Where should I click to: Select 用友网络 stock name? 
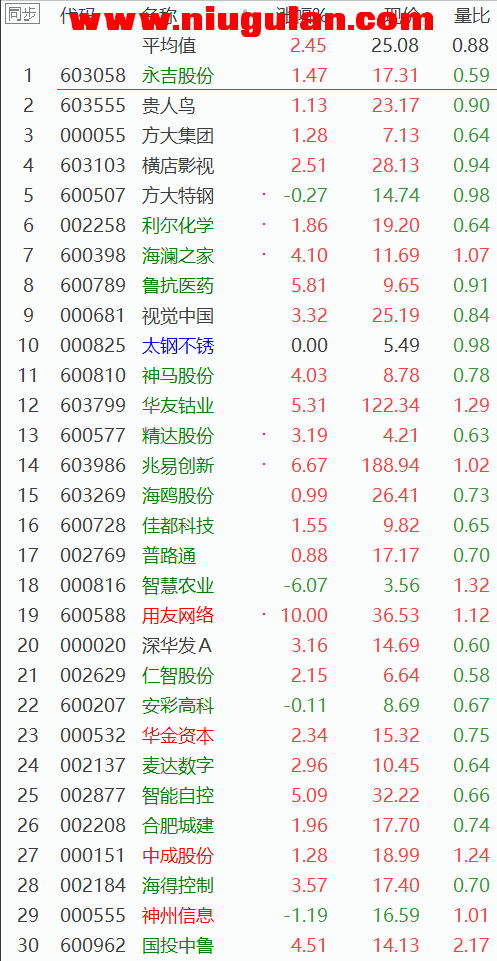(178, 616)
